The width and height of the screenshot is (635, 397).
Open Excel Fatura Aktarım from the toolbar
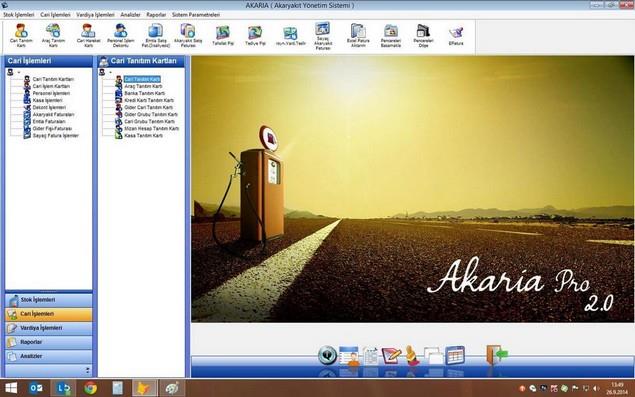click(358, 35)
